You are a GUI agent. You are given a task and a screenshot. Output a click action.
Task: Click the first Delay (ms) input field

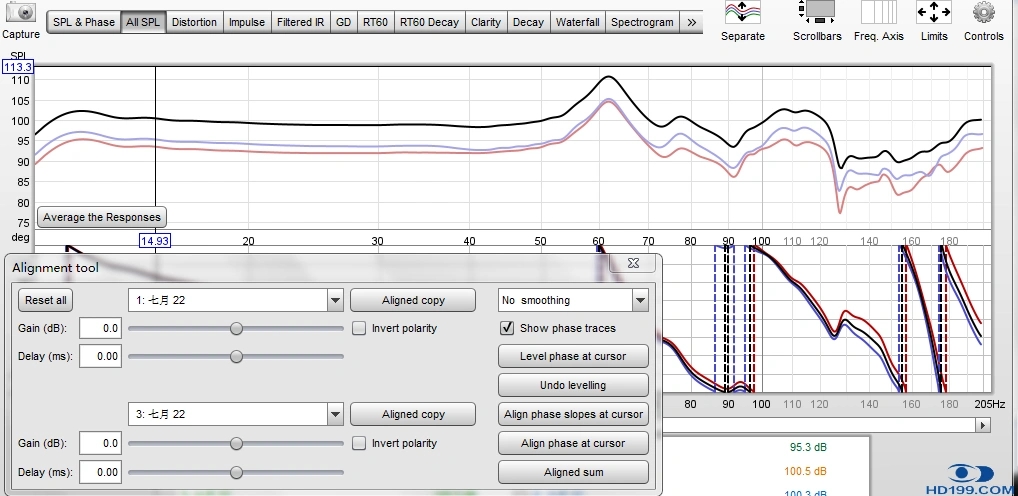[x=100, y=357]
